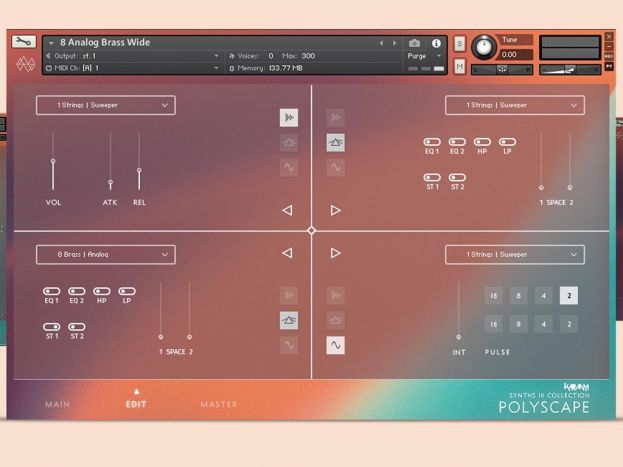Select effects mode in top-left layer
Viewport: 623px width, 467px height.
coord(289,142)
